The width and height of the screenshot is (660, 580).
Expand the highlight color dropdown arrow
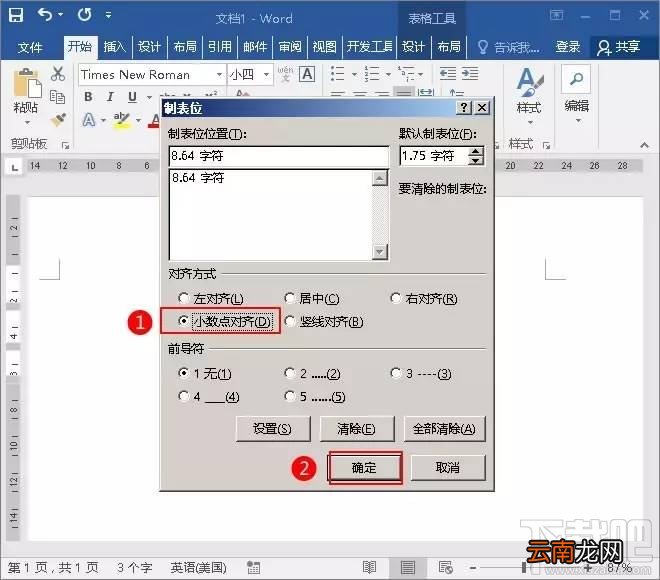(x=138, y=120)
